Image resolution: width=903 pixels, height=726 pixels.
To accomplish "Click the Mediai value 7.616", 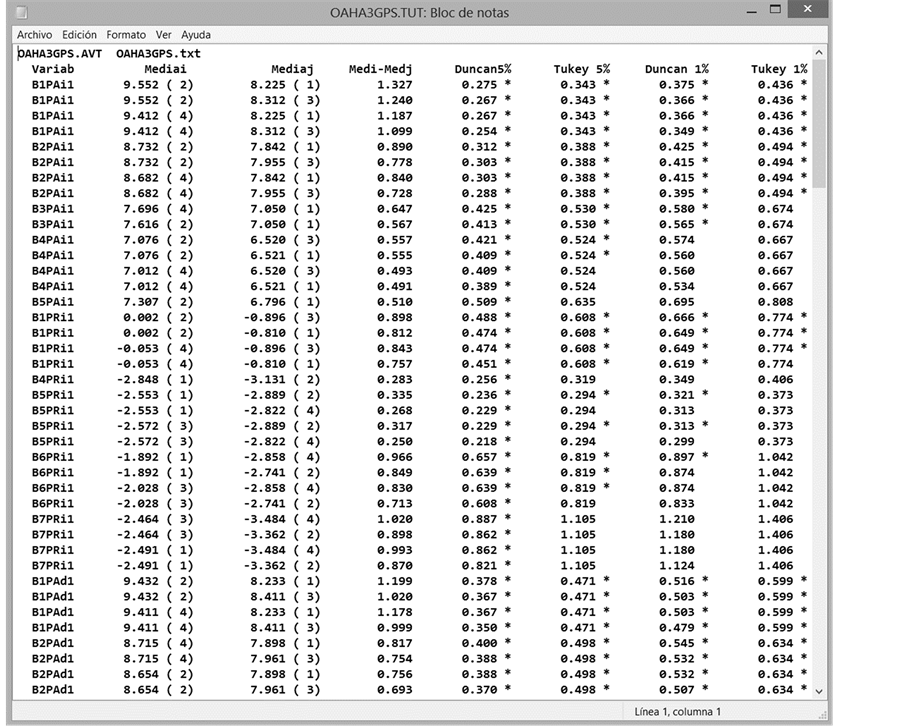I will [x=141, y=225].
